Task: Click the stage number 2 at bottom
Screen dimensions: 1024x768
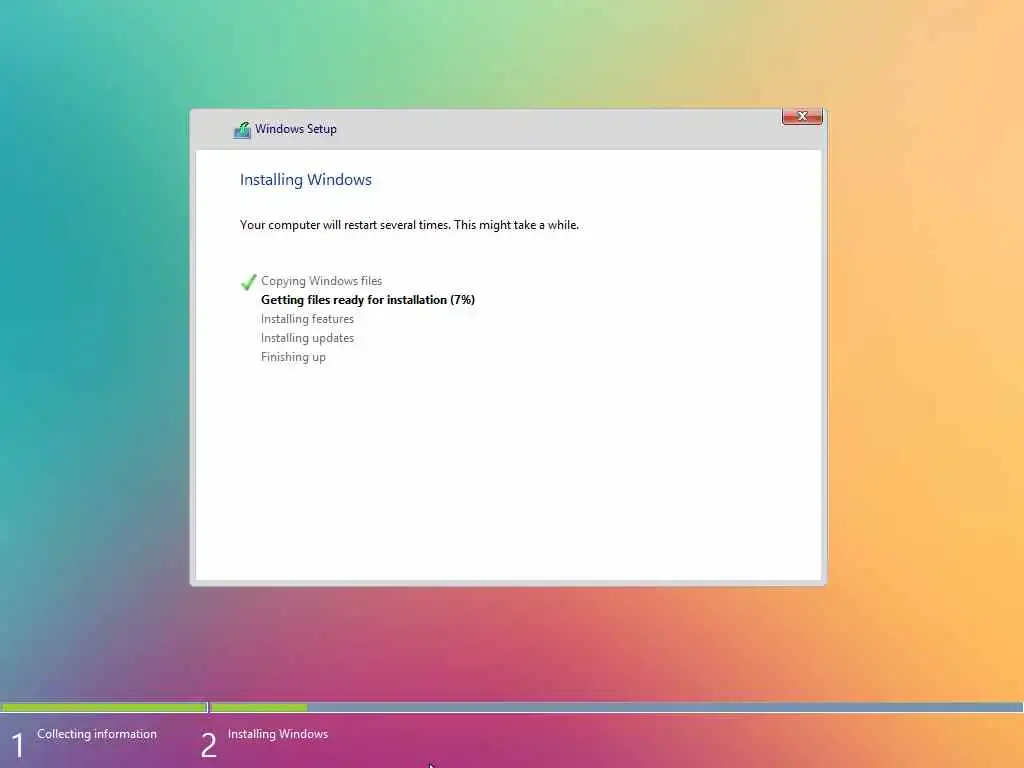Action: coord(208,745)
